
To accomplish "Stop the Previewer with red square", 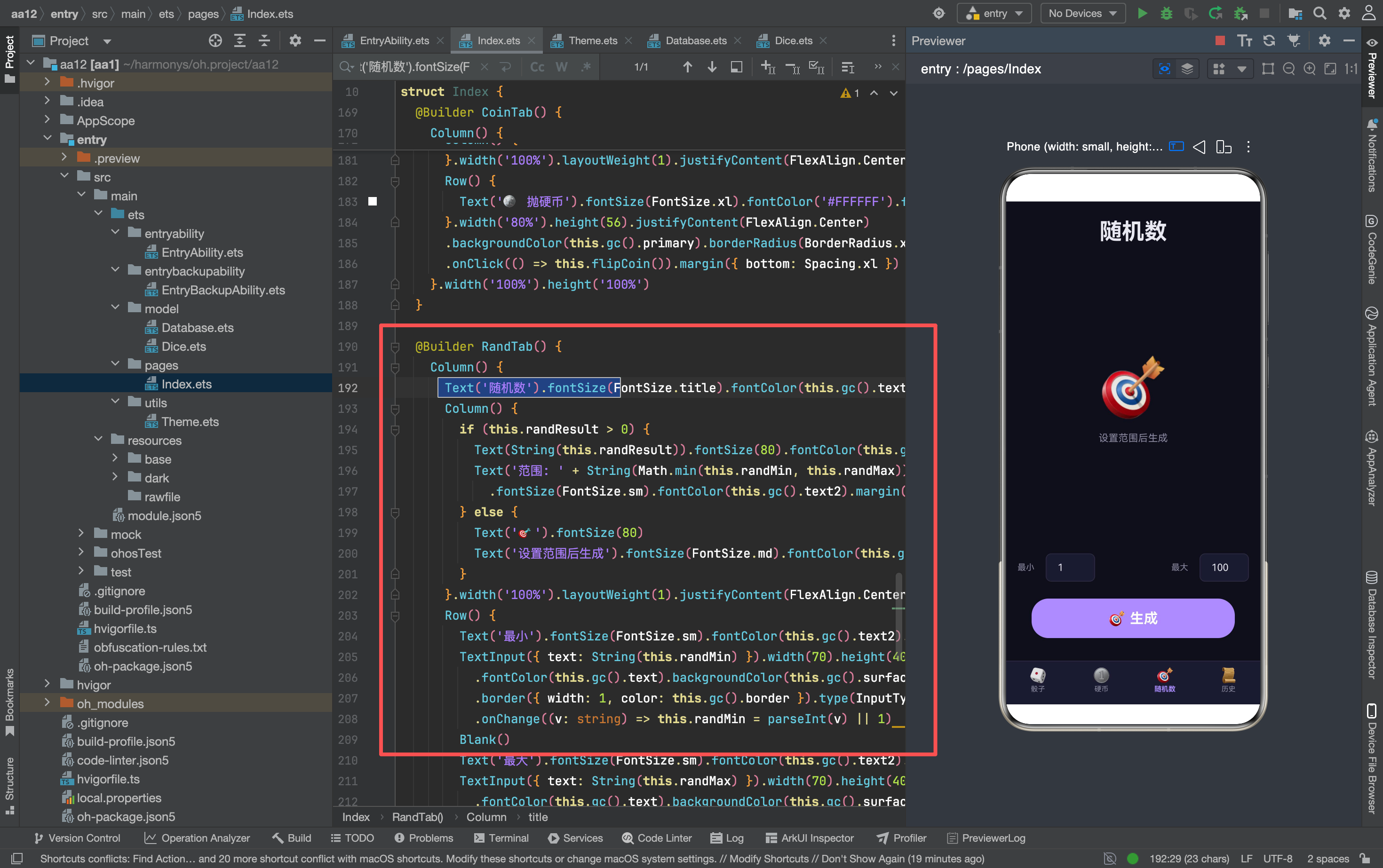I will click(x=1220, y=41).
